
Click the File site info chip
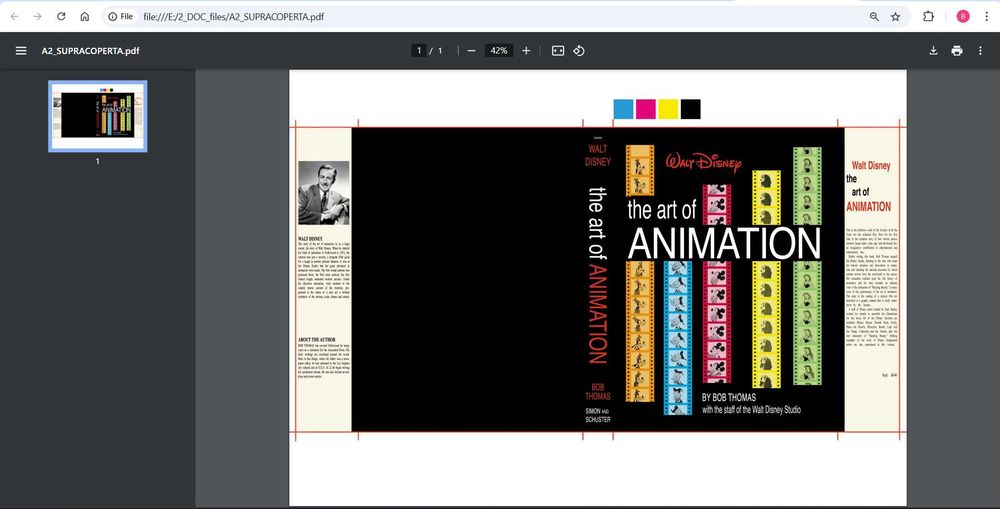121,17
